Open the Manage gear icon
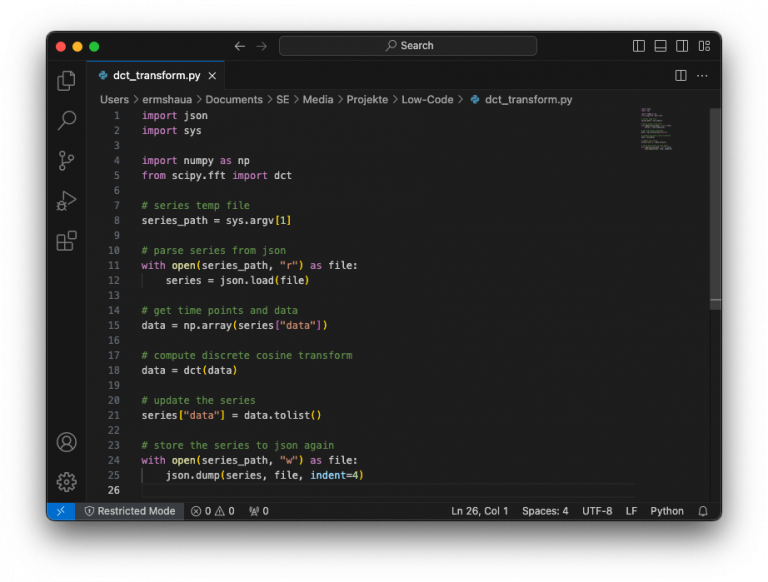Viewport: 768px width, 582px height. (x=67, y=482)
